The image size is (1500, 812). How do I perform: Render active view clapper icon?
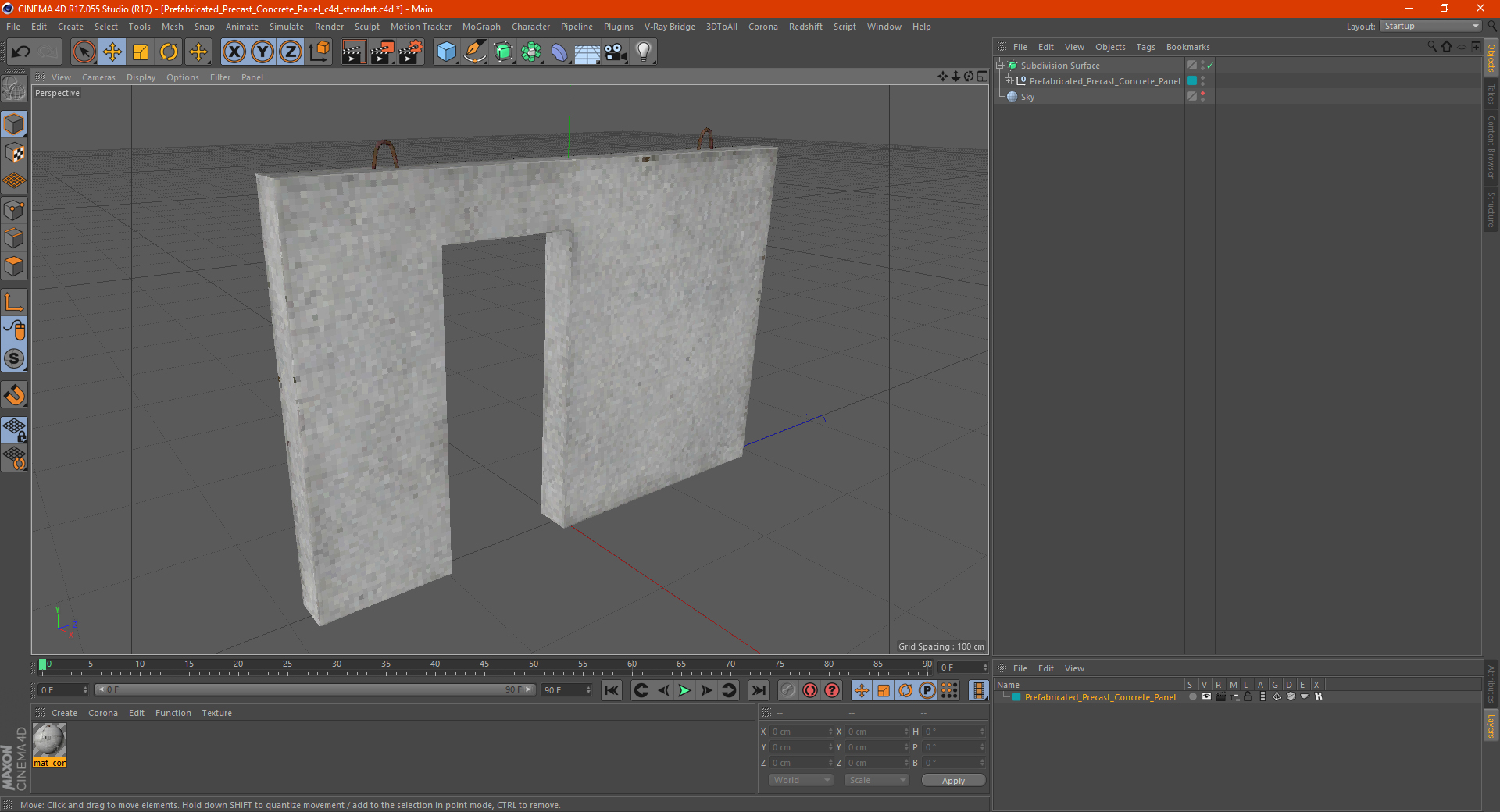coord(353,52)
